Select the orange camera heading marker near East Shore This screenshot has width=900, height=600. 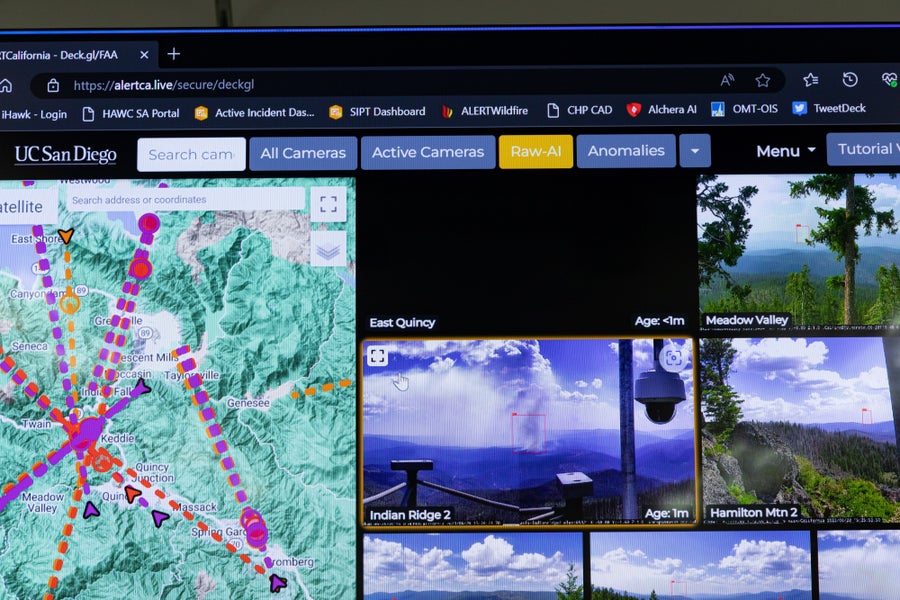click(x=66, y=234)
